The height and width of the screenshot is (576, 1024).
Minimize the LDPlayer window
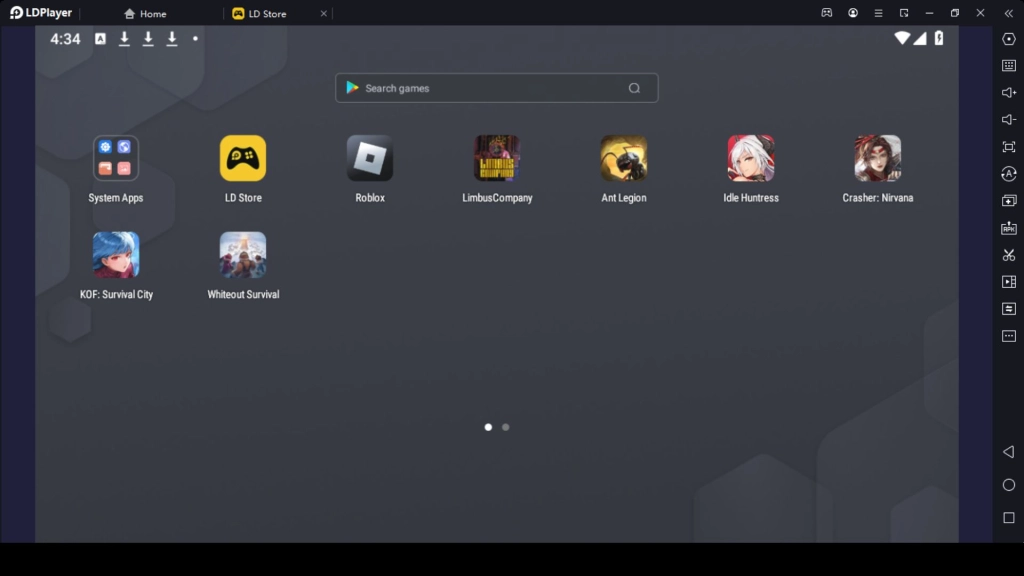pos(929,13)
